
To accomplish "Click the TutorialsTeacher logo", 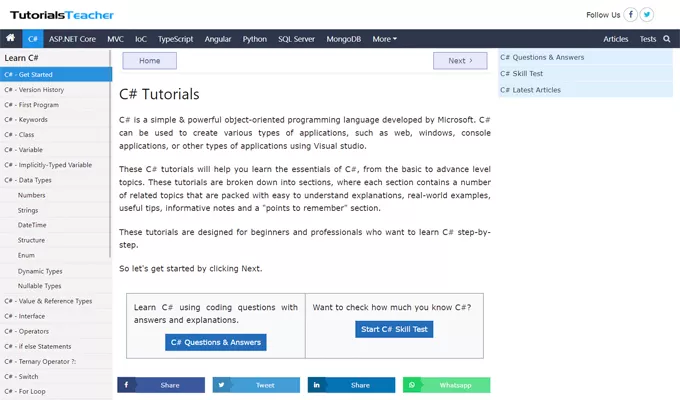I will point(62,15).
